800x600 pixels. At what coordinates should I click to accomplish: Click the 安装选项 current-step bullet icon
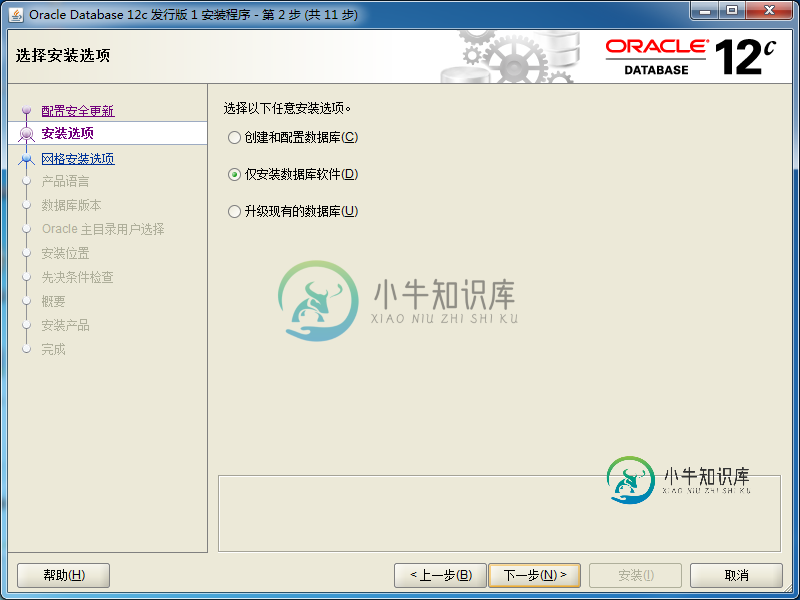27,134
